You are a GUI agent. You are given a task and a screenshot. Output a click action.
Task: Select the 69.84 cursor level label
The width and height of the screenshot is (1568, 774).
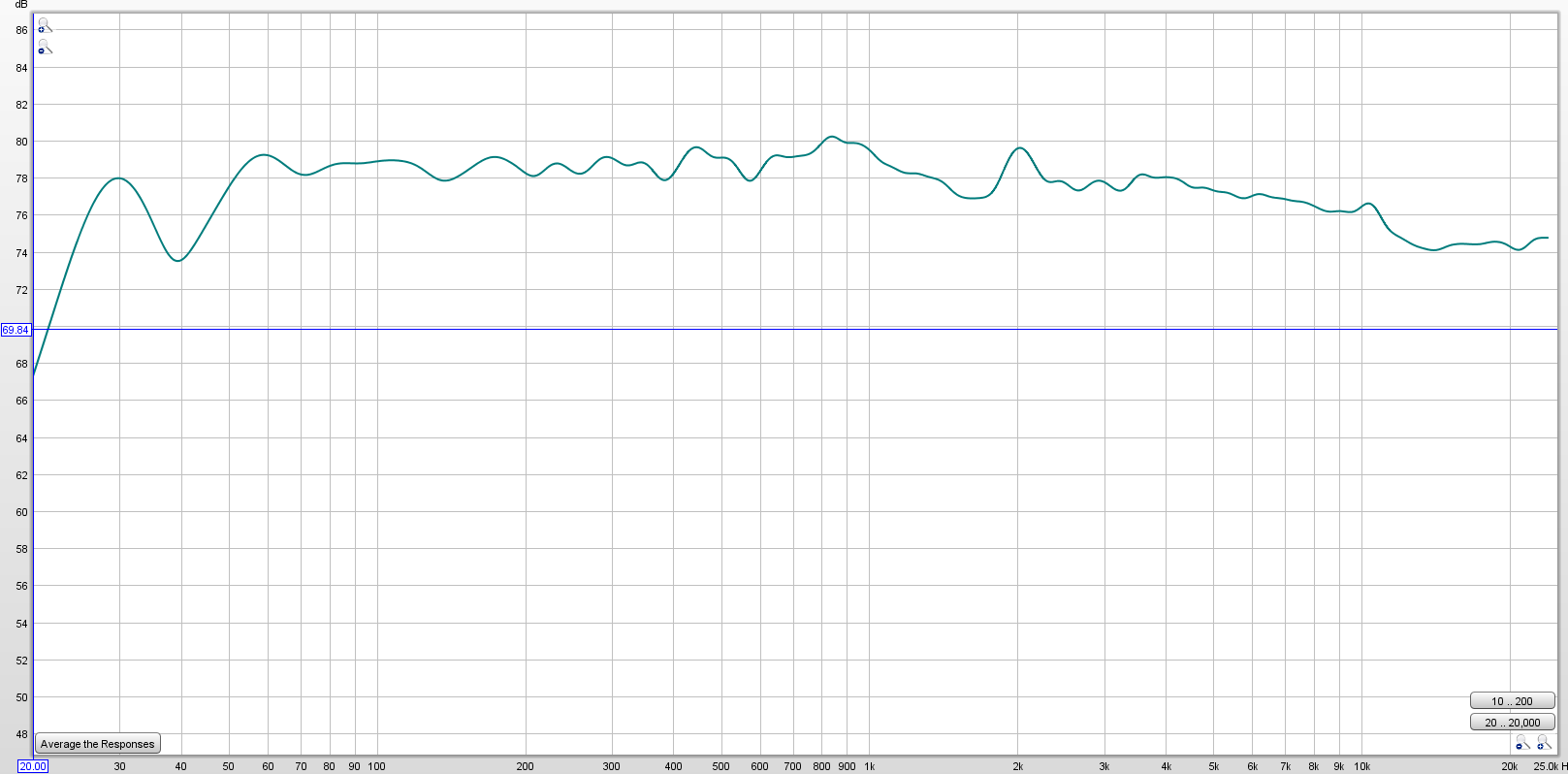pos(16,330)
